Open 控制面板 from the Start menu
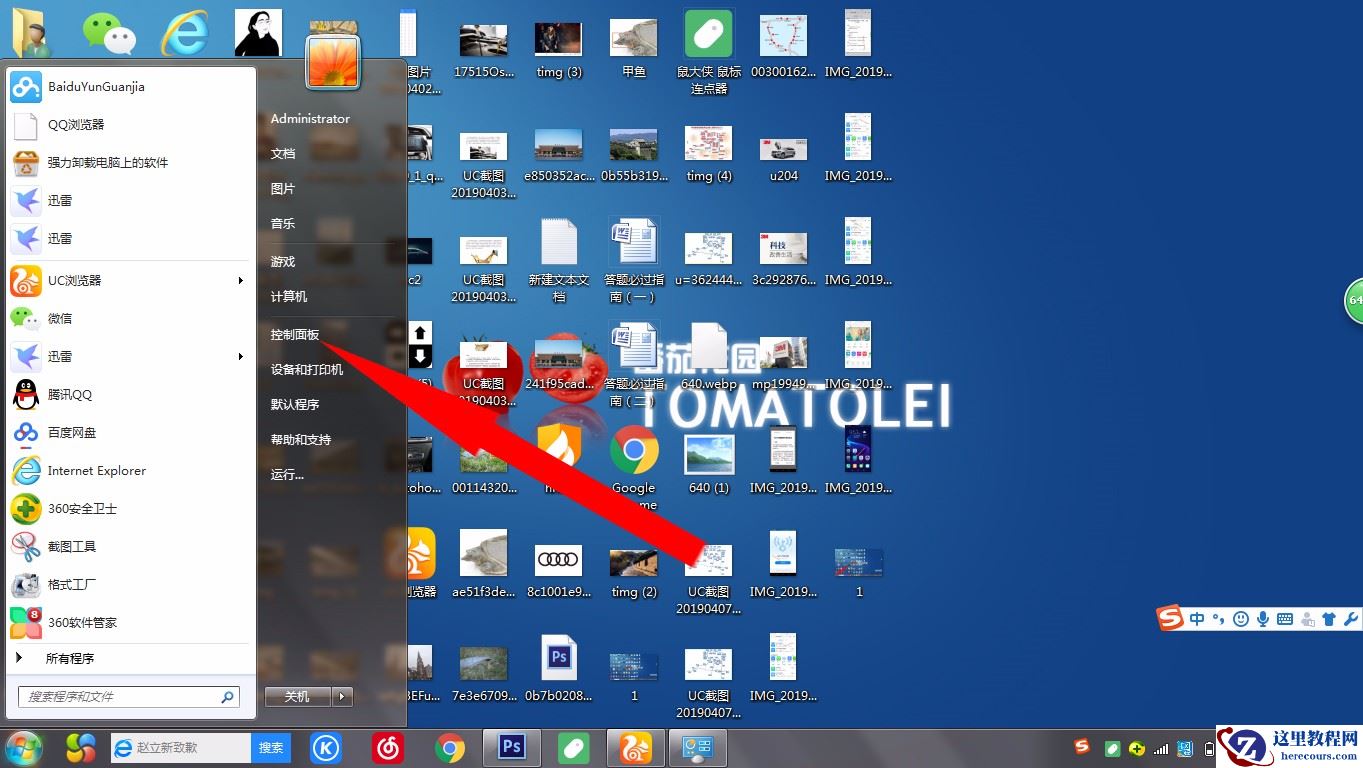Screen dimensions: 1363x768 295,334
